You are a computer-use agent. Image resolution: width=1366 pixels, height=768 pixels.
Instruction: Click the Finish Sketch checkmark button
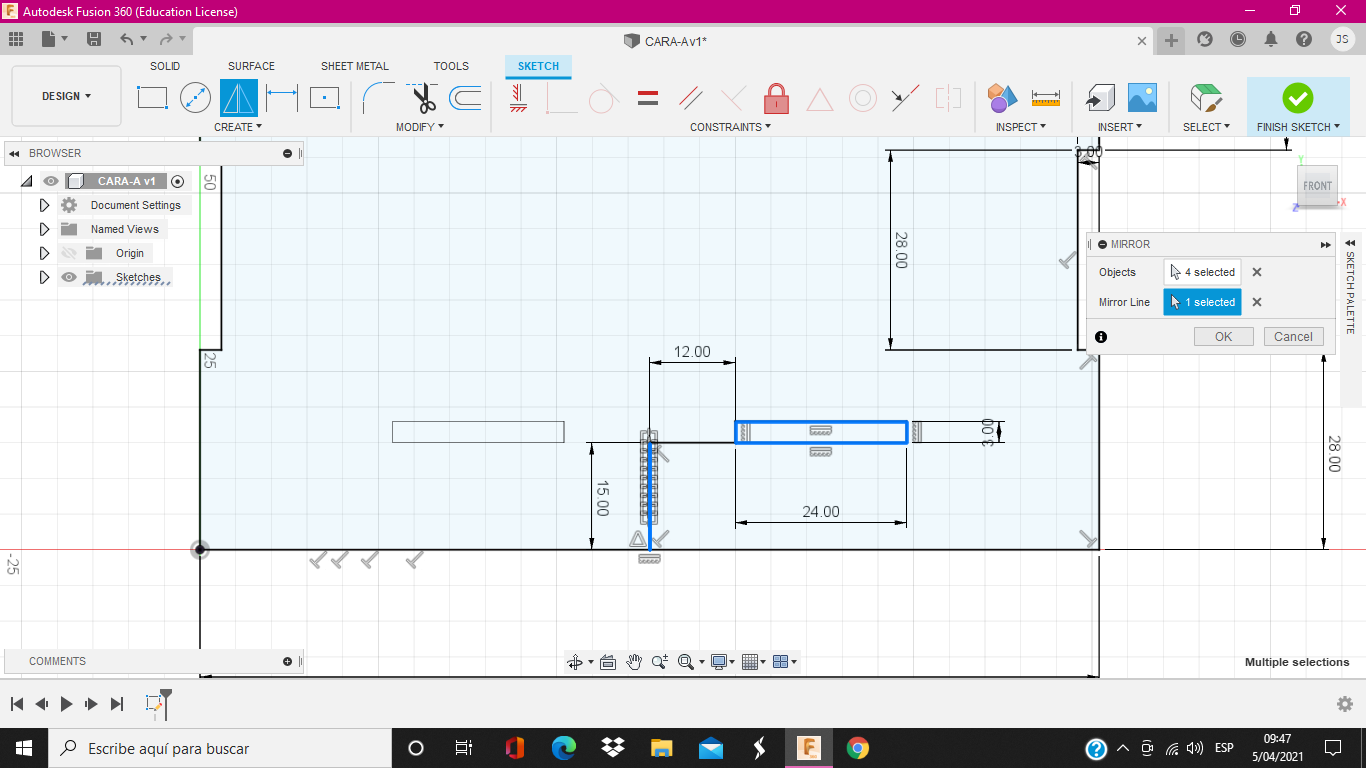point(1298,98)
